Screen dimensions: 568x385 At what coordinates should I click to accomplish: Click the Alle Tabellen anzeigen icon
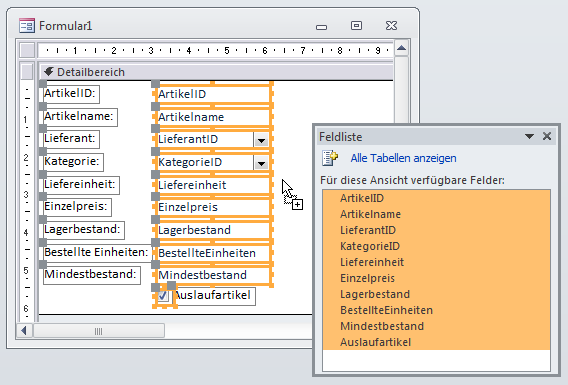[330, 158]
